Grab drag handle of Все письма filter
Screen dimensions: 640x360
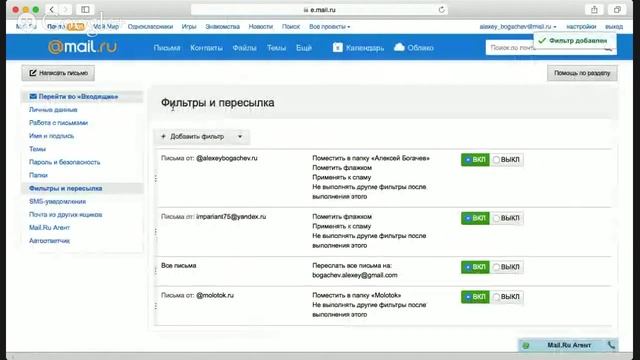pos(156,271)
